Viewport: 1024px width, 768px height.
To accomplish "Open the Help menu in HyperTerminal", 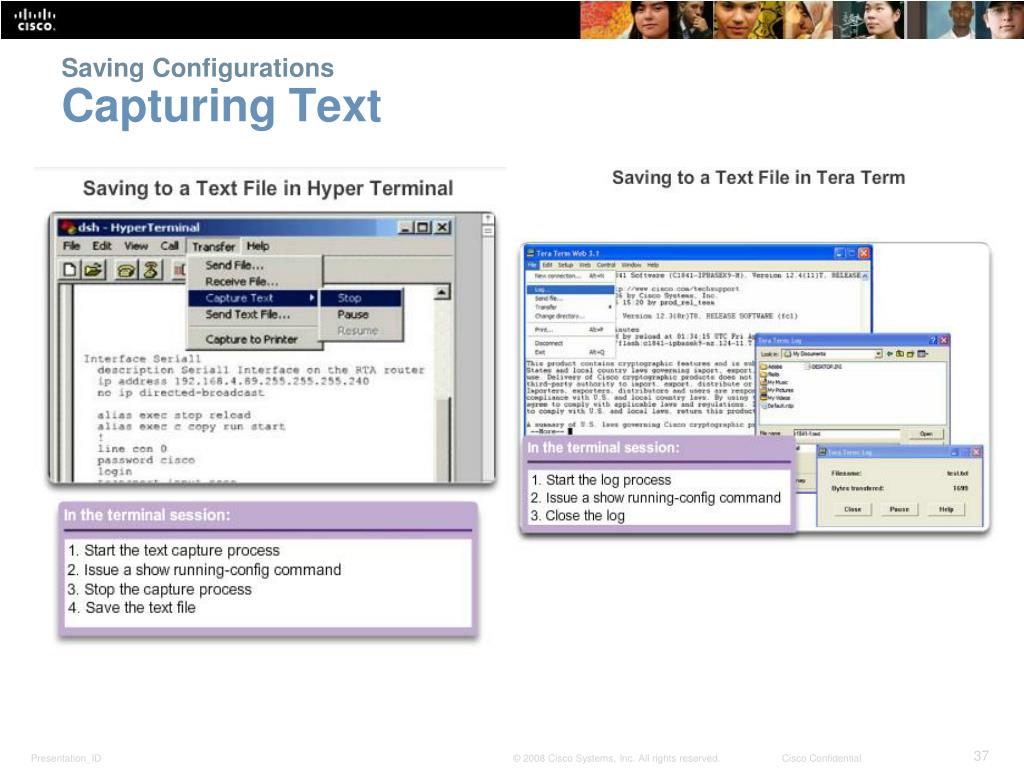I will 258,246.
